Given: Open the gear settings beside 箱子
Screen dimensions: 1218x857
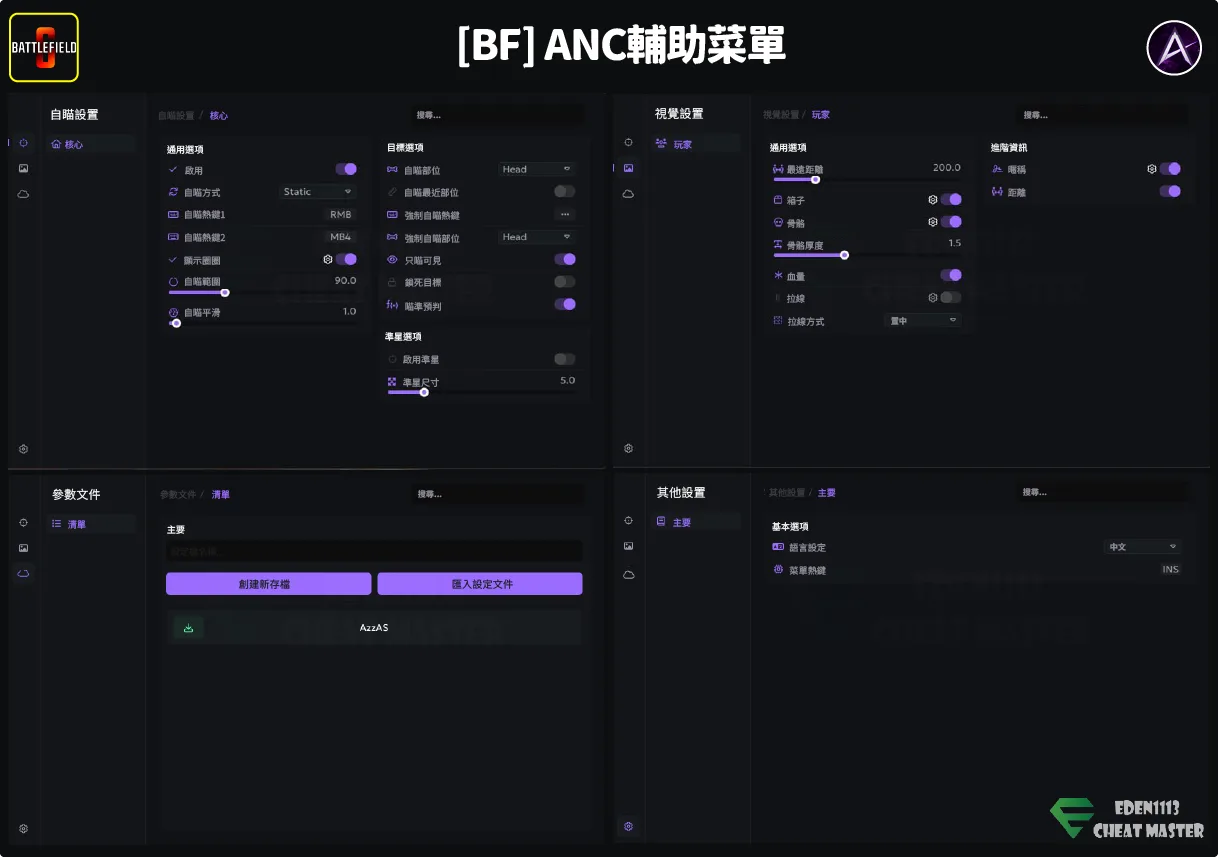Looking at the screenshot, I should [933, 200].
